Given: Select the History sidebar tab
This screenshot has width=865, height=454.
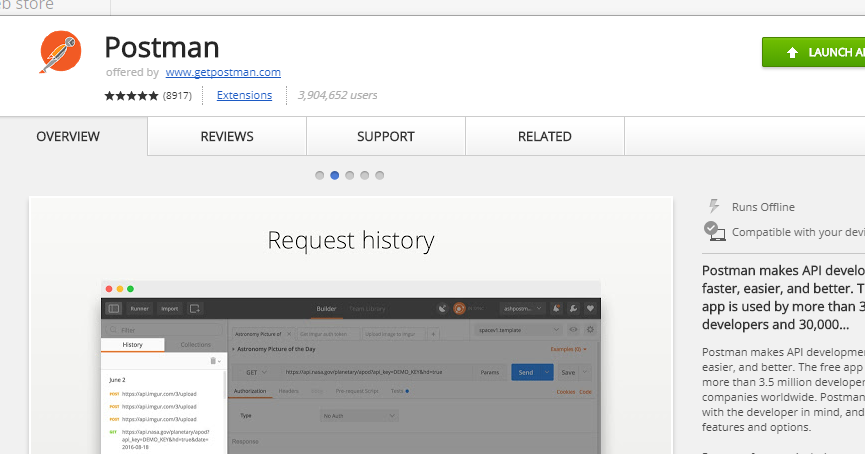Looking at the screenshot, I should point(132,345).
